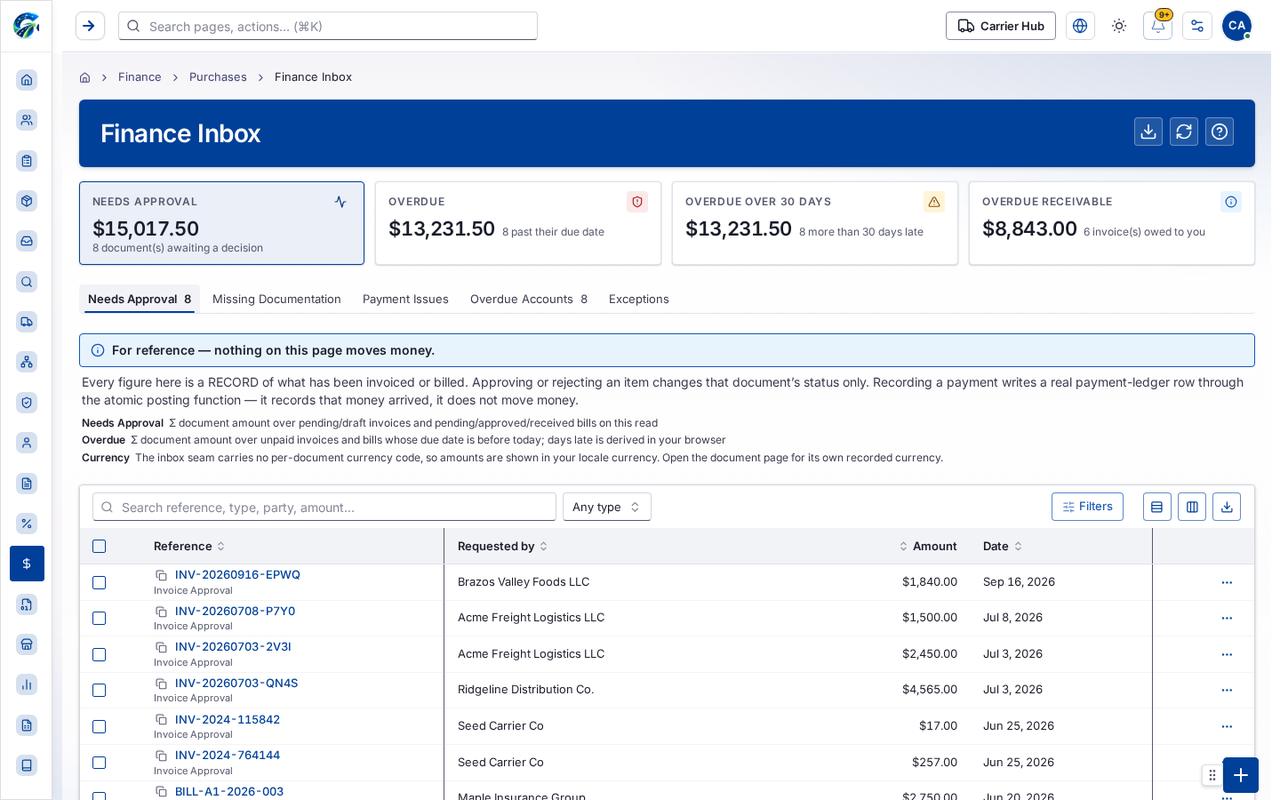Screen dimensions: 1280x800
Task: Click the export download icon beside the table view icons
Action: click(1227, 507)
